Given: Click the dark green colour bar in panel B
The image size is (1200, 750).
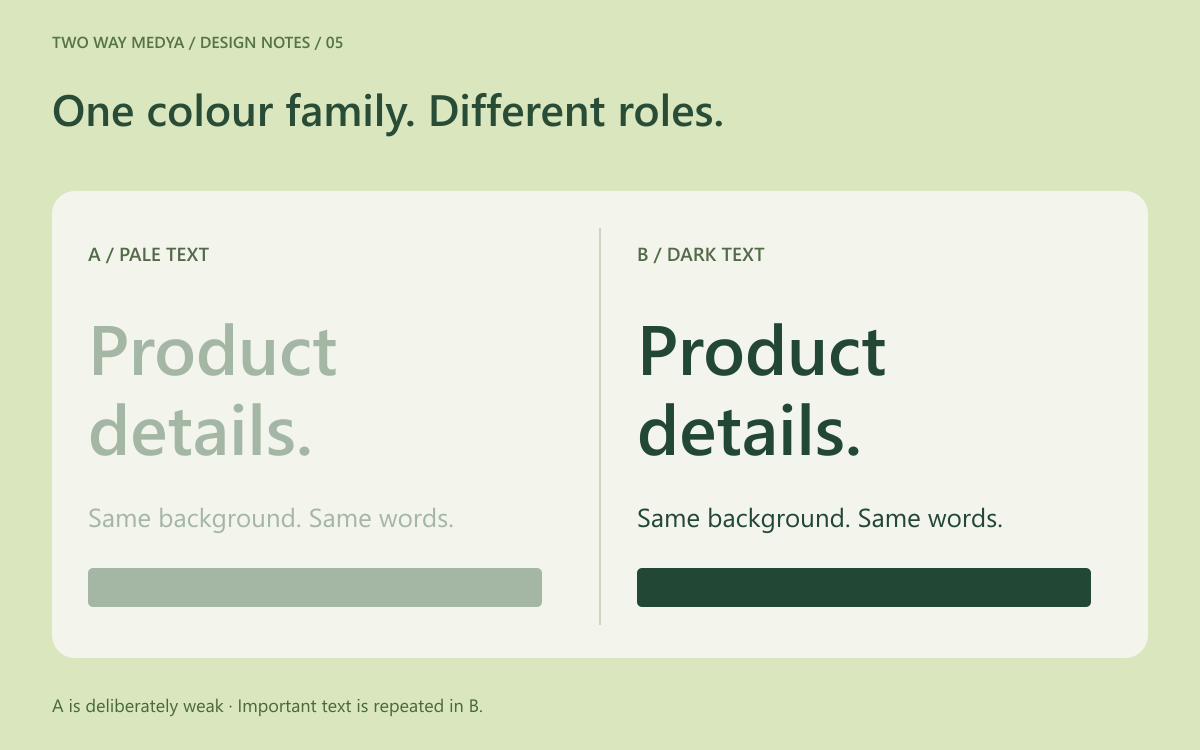Looking at the screenshot, I should 864,587.
